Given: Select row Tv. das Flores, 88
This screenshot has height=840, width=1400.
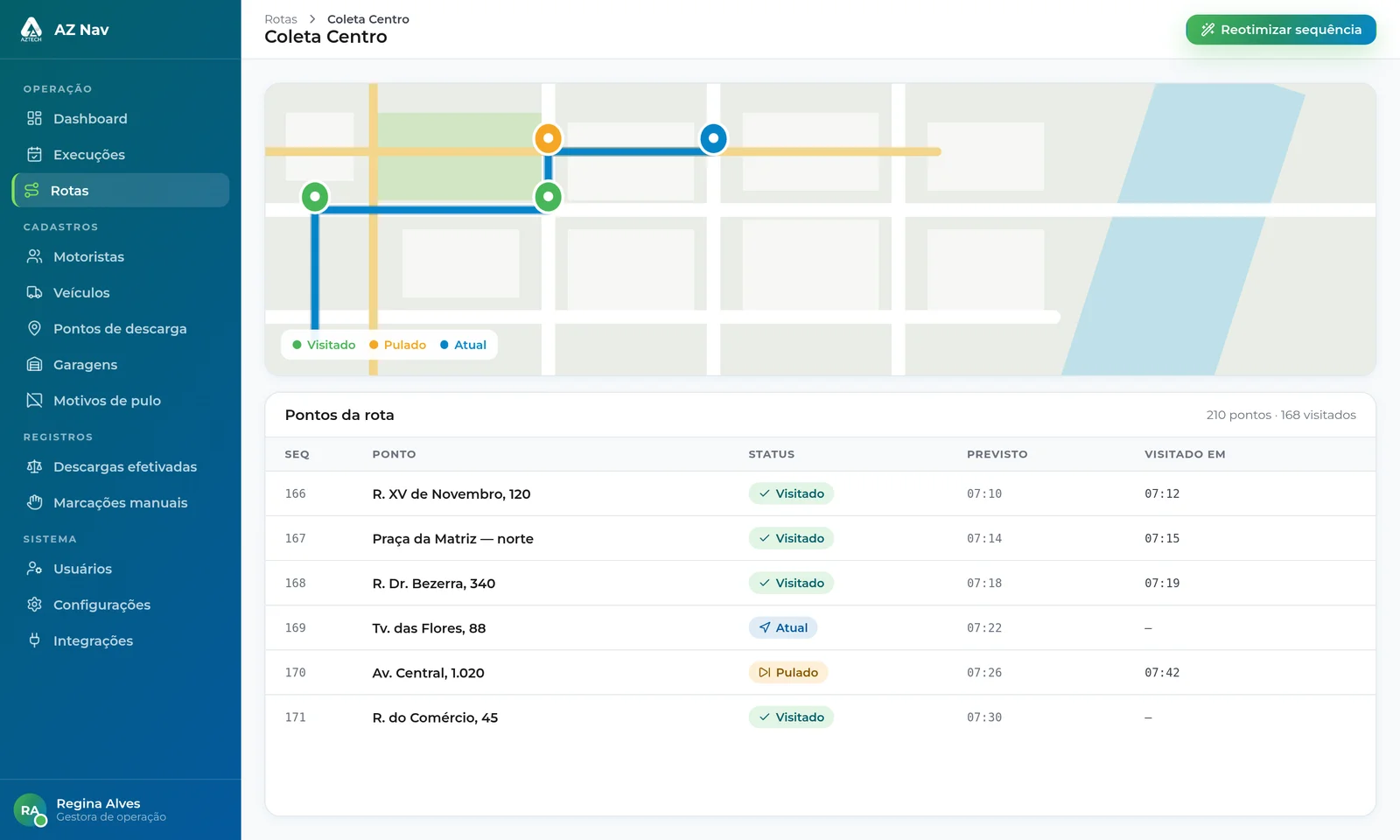Looking at the screenshot, I should pos(820,627).
